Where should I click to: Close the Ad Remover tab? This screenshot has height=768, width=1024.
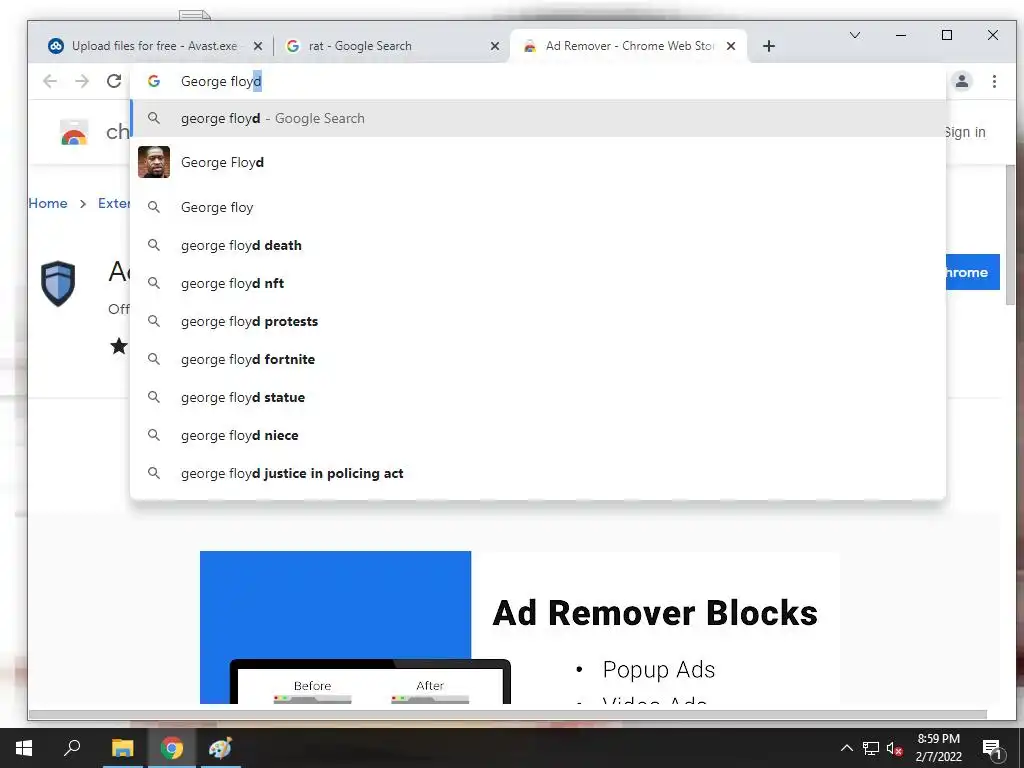click(x=731, y=46)
